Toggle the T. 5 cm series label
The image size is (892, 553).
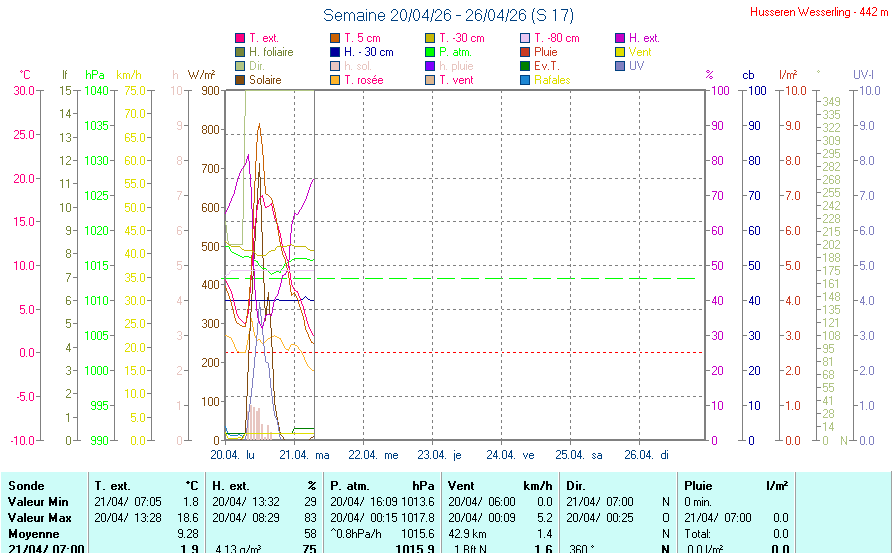(x=362, y=38)
